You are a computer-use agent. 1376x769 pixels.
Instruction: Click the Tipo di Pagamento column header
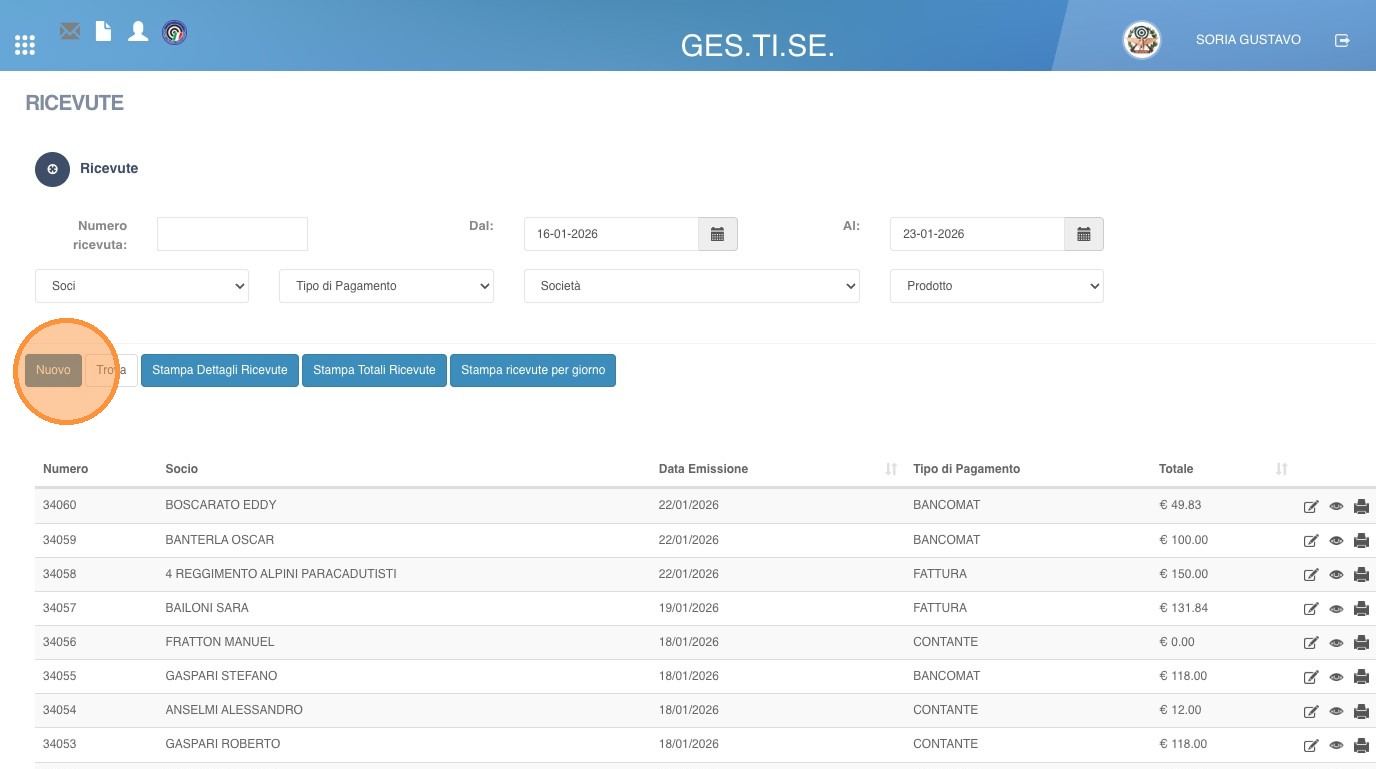pyautogui.click(x=966, y=469)
